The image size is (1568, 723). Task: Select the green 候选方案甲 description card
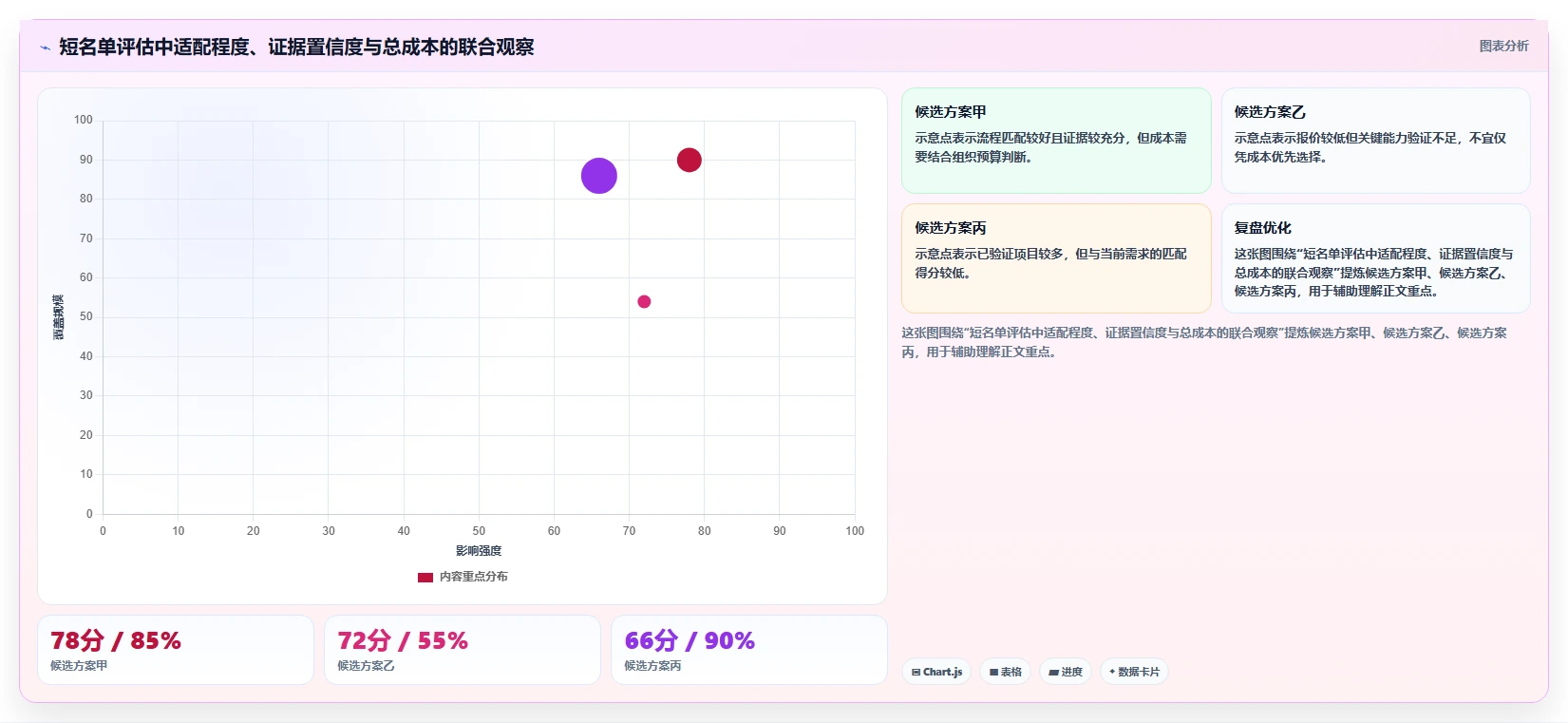pyautogui.click(x=1056, y=141)
